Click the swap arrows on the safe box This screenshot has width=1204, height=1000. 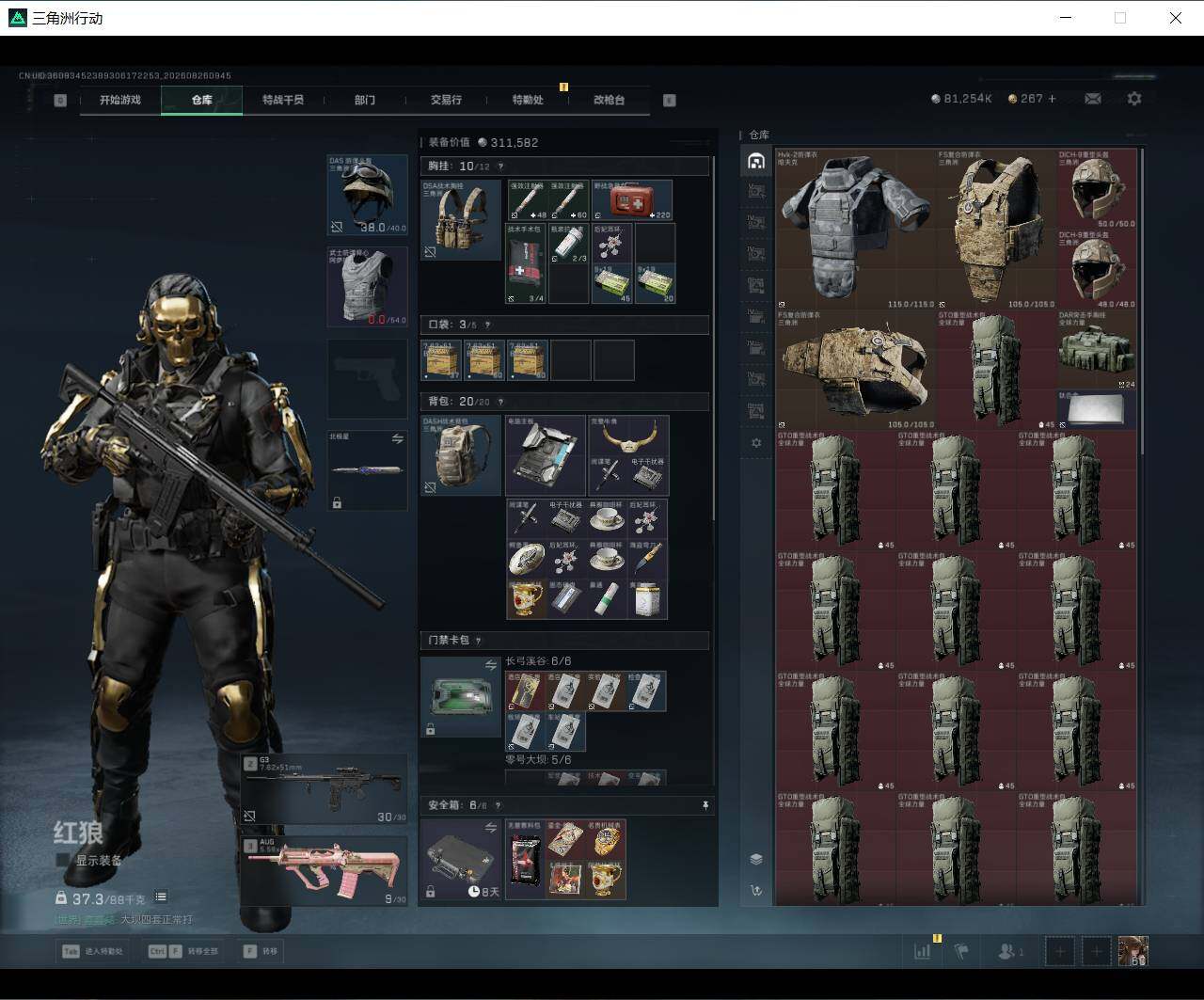coord(491,827)
